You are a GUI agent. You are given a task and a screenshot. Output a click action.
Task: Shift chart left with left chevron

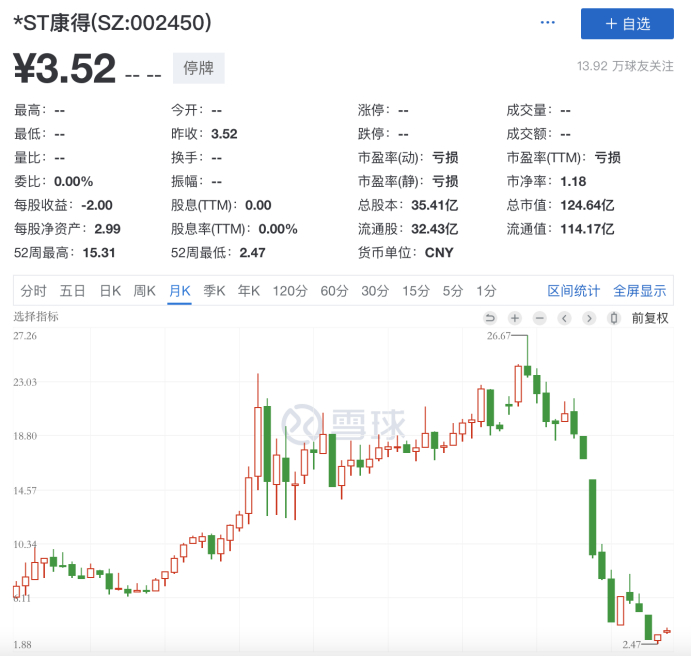click(x=564, y=318)
